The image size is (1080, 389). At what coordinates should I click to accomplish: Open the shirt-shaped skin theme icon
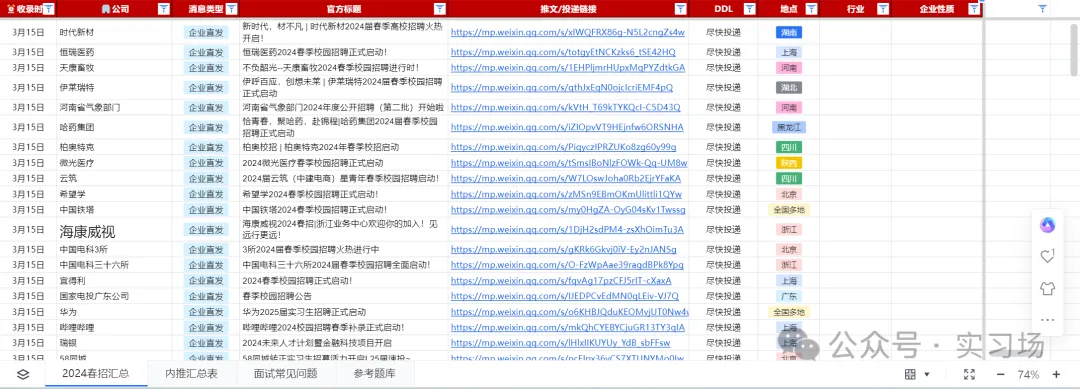click(x=1048, y=288)
